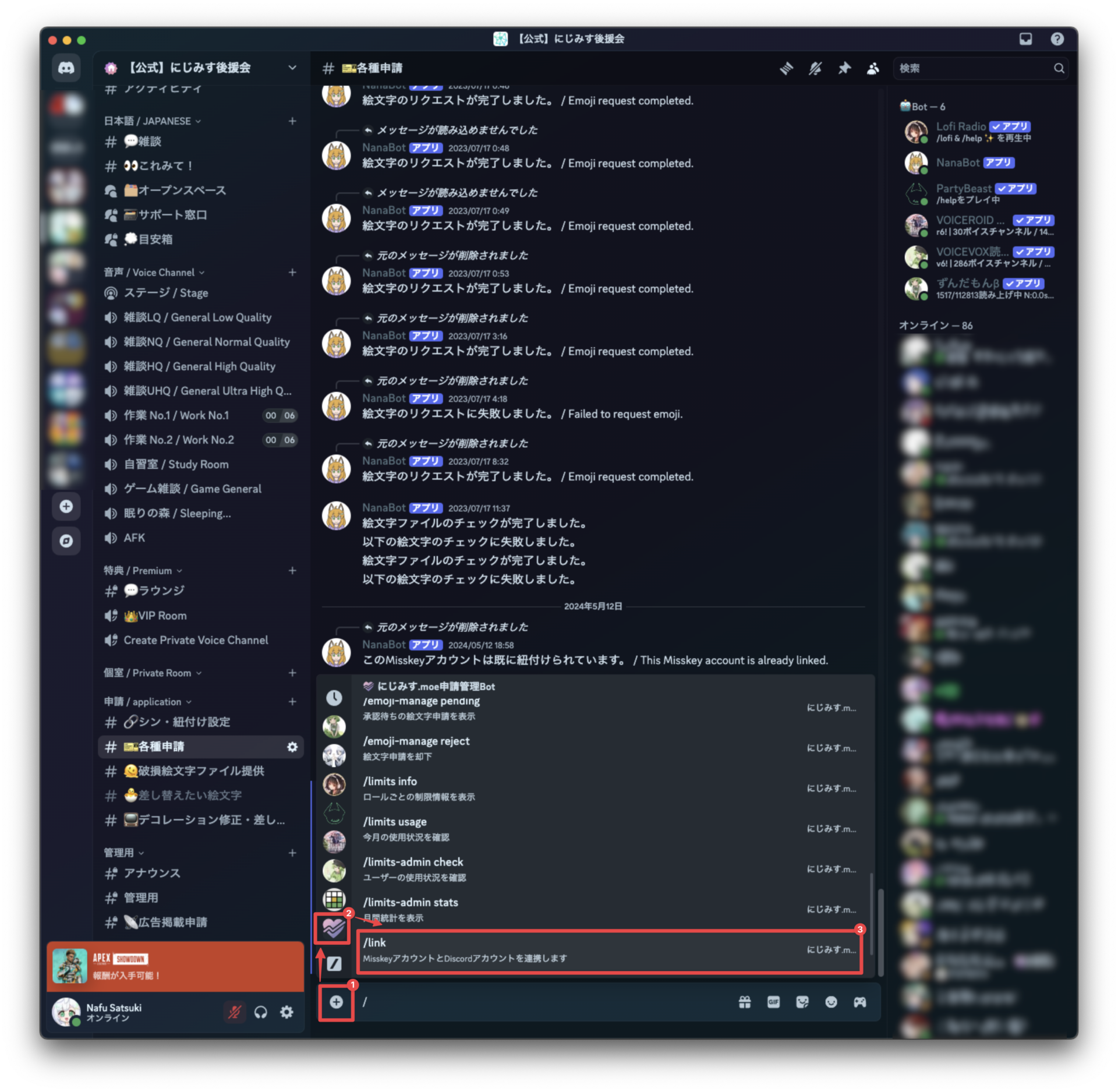Open the sticker picker icon
Image resolution: width=1118 pixels, height=1092 pixels.
click(802, 1002)
